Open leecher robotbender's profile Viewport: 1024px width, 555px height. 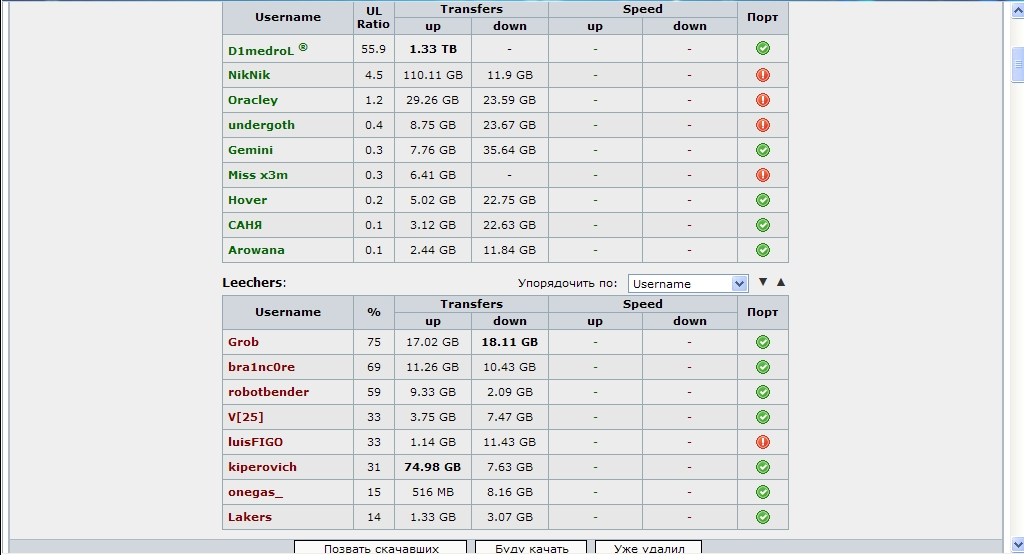coord(268,392)
